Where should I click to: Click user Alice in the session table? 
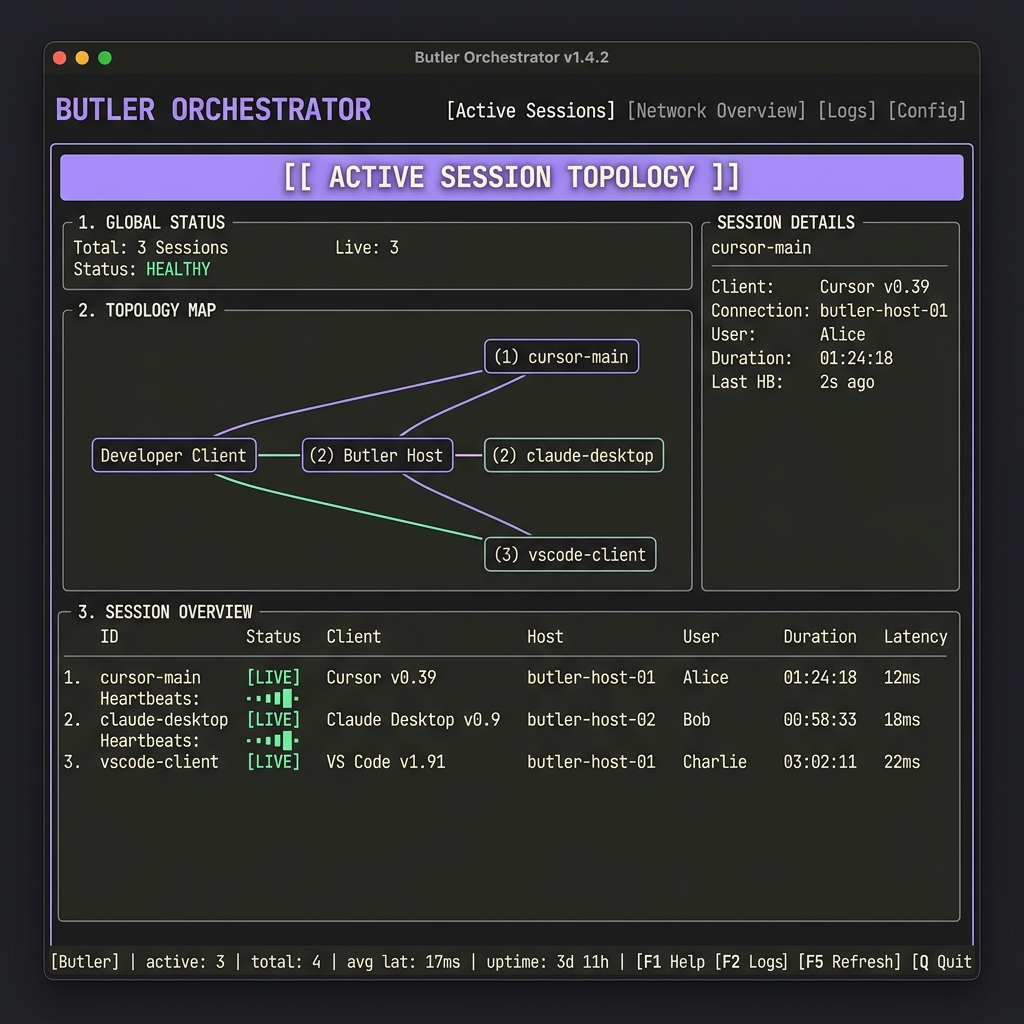pyautogui.click(x=705, y=678)
